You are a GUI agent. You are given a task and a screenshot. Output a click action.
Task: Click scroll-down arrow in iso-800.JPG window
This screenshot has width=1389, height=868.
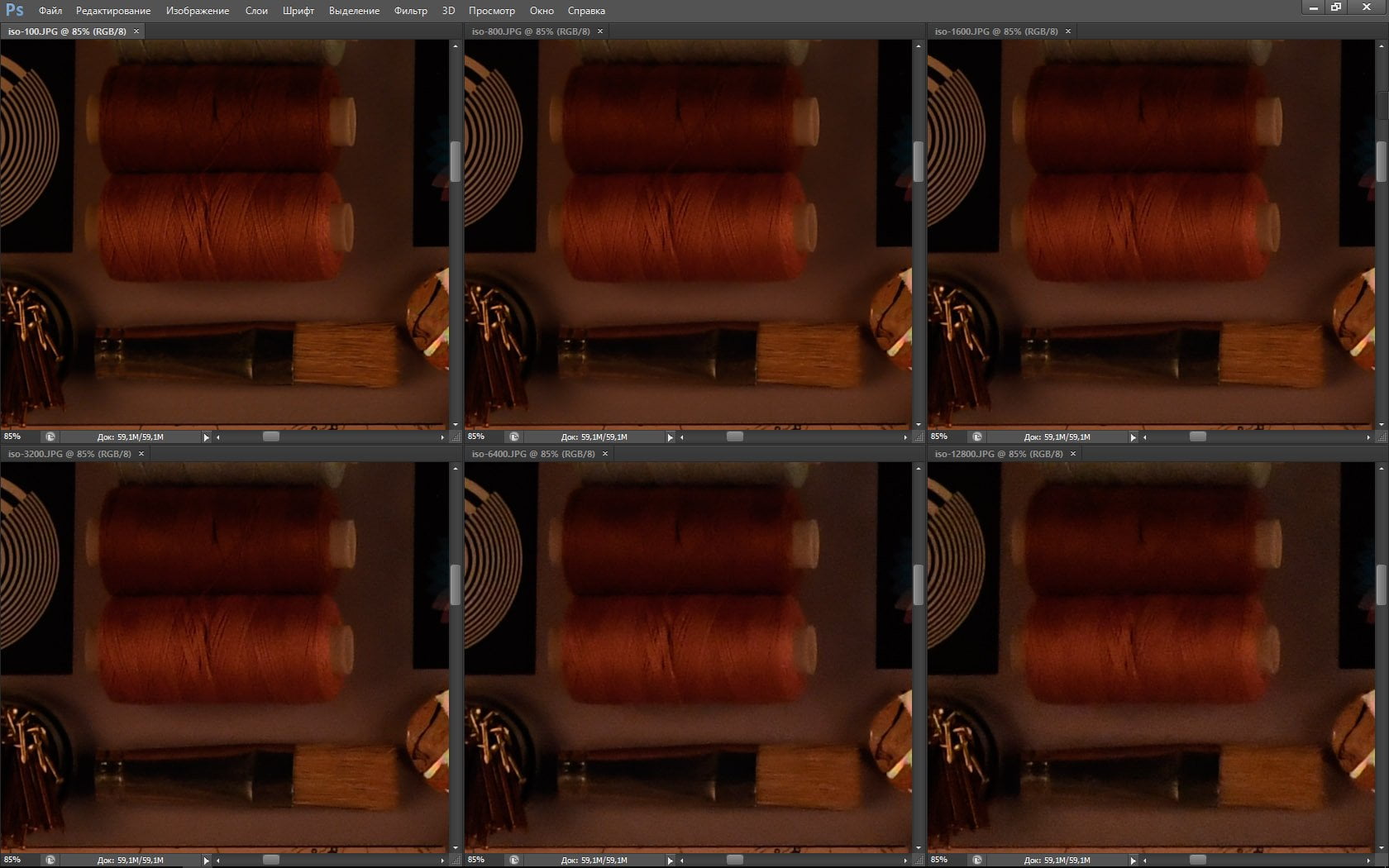click(x=918, y=424)
